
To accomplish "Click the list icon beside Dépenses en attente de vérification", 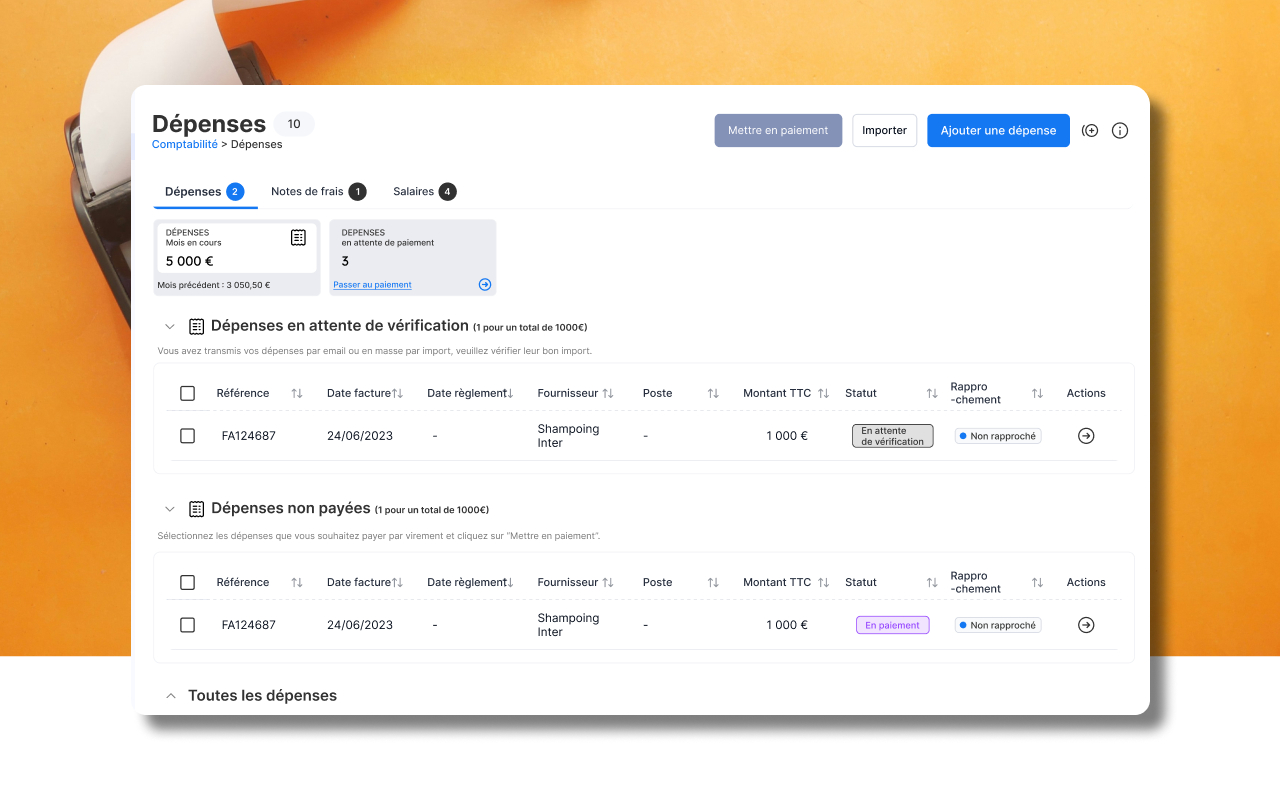I will pos(197,326).
